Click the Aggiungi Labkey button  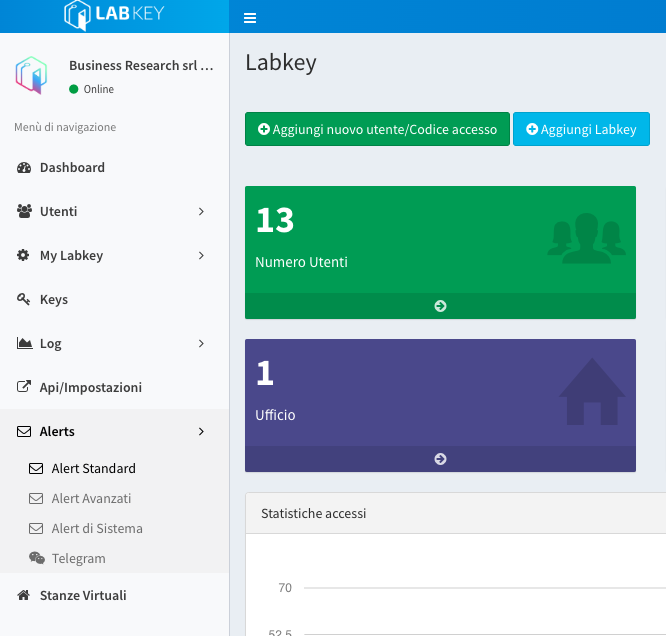[x=581, y=129]
